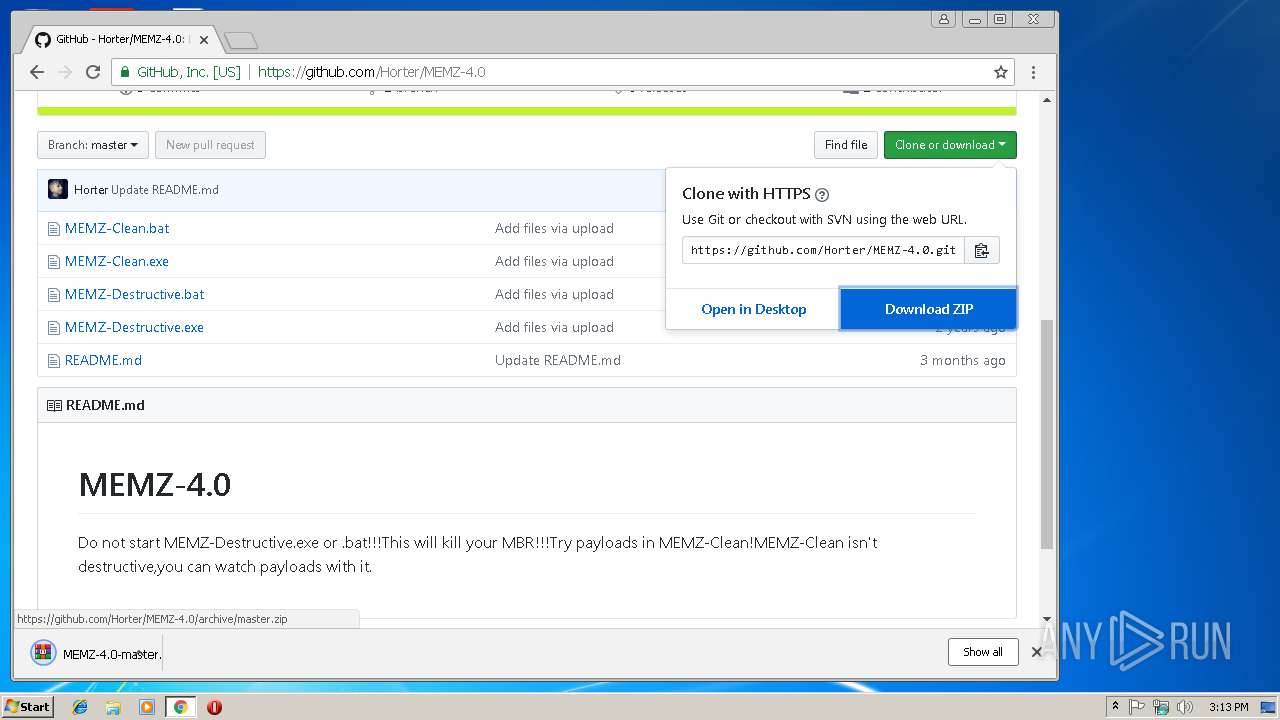Image resolution: width=1280 pixels, height=720 pixels.
Task: Toggle the Clone or download dropdown
Action: 950,145
